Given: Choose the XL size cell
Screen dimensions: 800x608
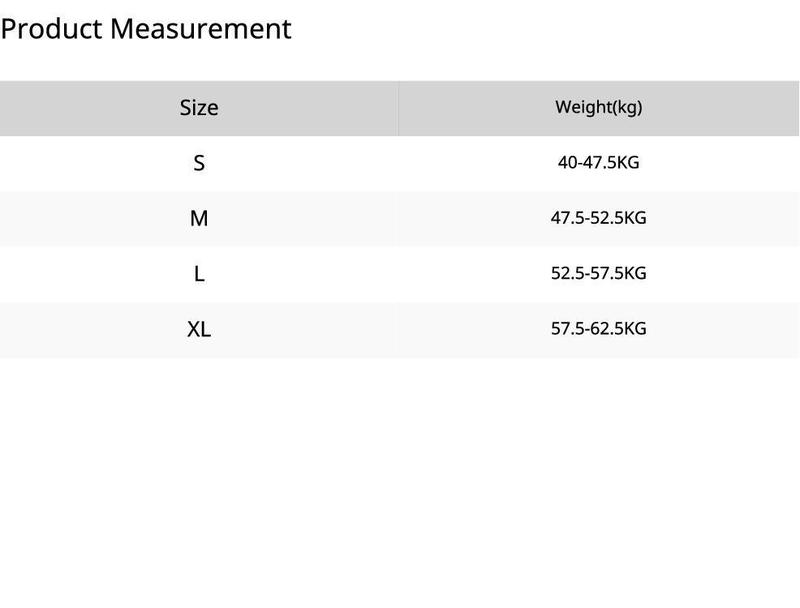Looking at the screenshot, I should pyautogui.click(x=199, y=330).
